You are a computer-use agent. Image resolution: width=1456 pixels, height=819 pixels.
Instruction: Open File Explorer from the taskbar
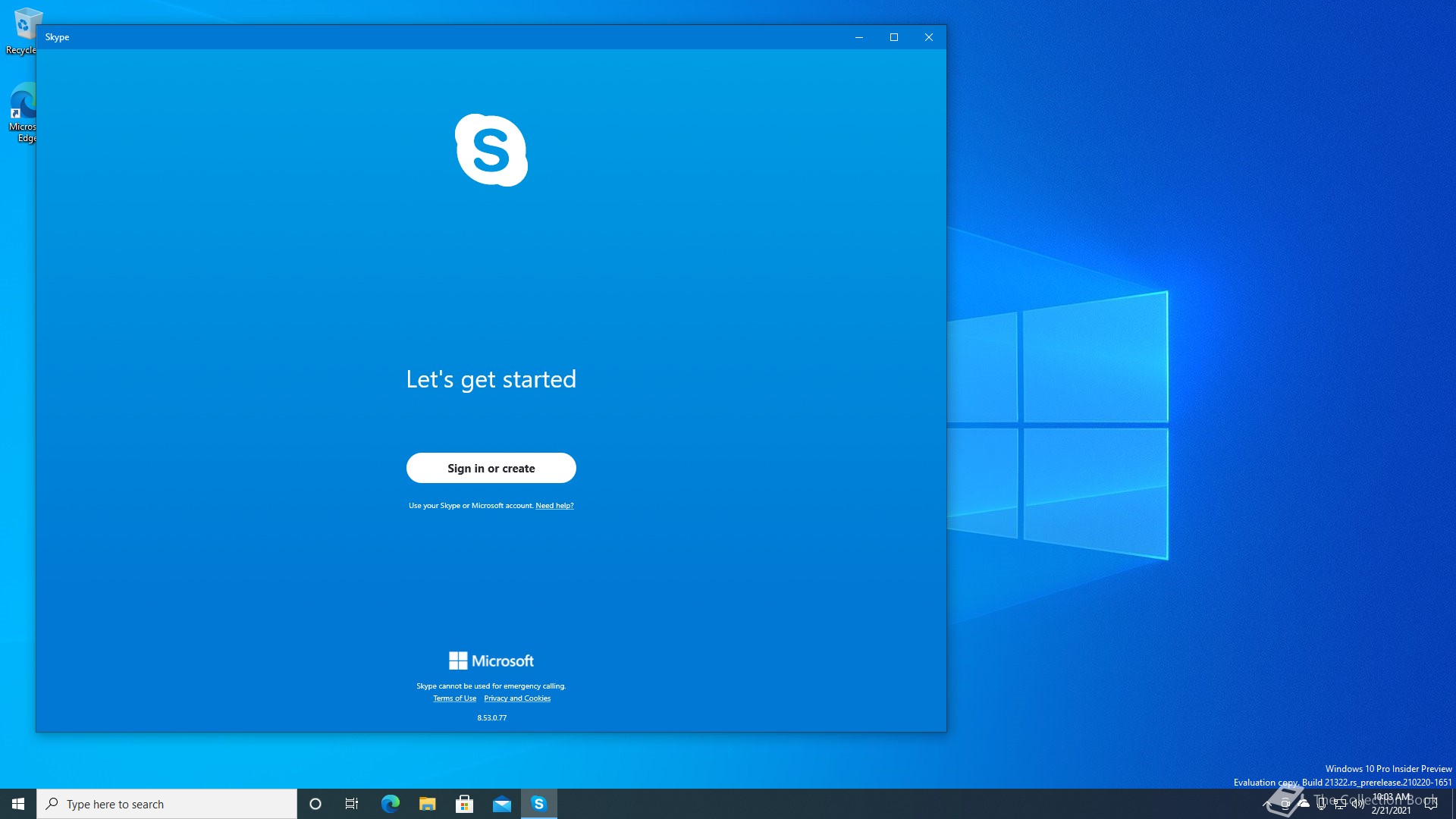pyautogui.click(x=427, y=804)
